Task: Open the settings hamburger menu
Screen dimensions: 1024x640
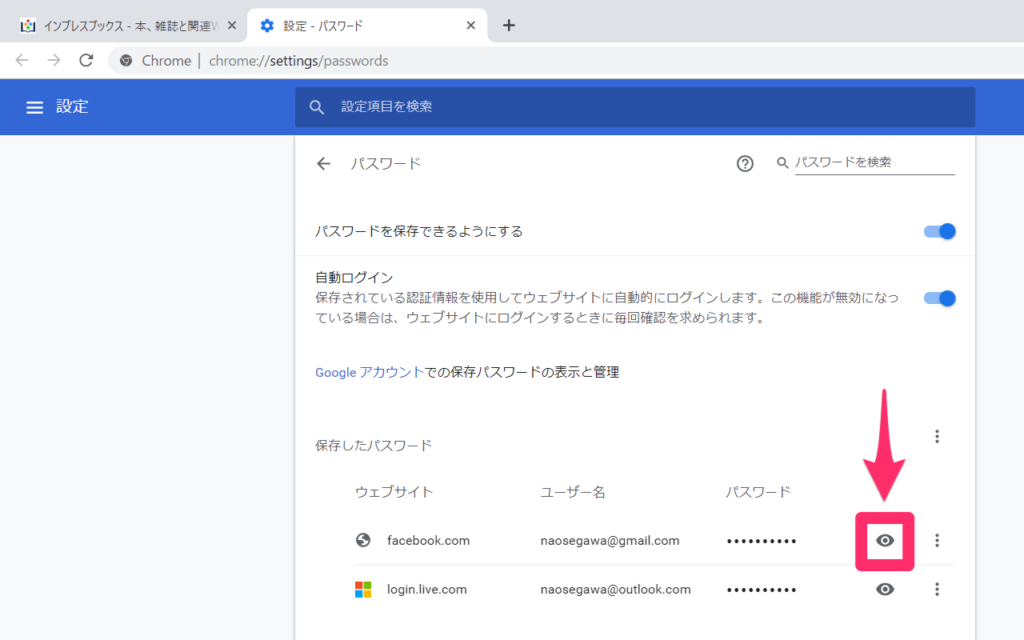Action: click(x=35, y=107)
